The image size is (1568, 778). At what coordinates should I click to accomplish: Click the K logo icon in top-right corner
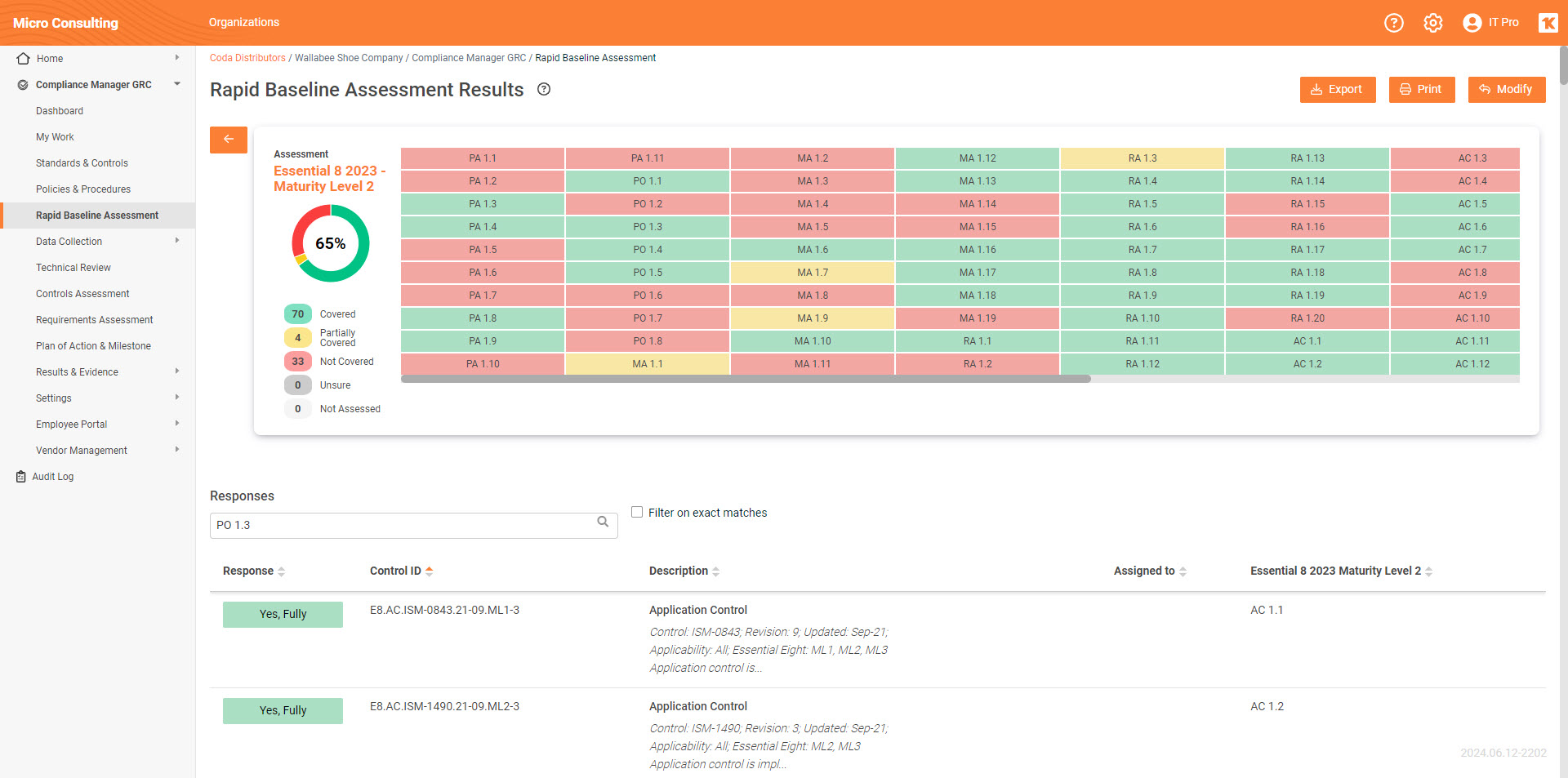tap(1547, 23)
